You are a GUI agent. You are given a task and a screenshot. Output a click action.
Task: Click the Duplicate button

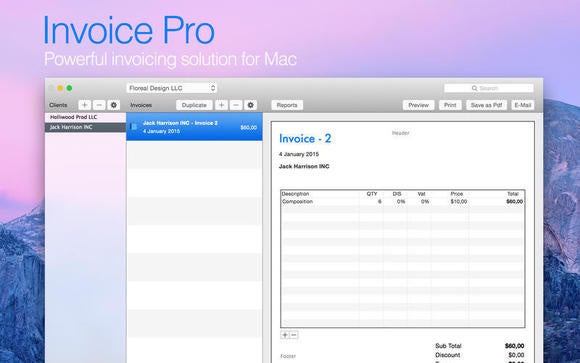click(194, 105)
